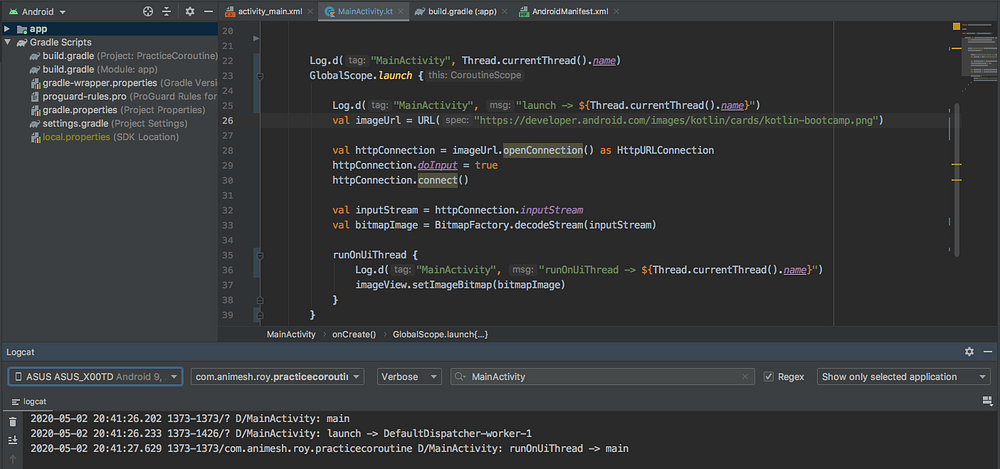Expand the app folder in the tree
This screenshot has width=1000, height=469.
click(x=7, y=29)
